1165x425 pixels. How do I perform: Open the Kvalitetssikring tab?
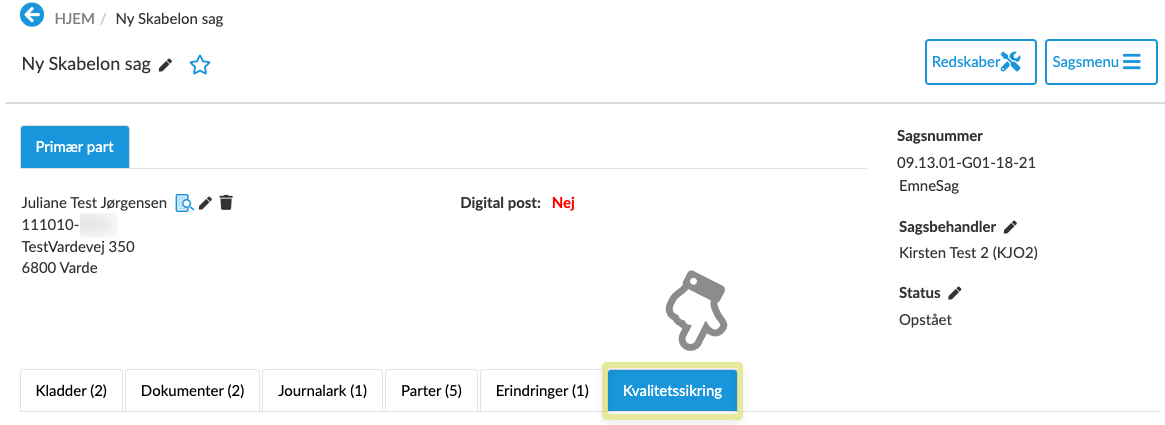point(672,391)
